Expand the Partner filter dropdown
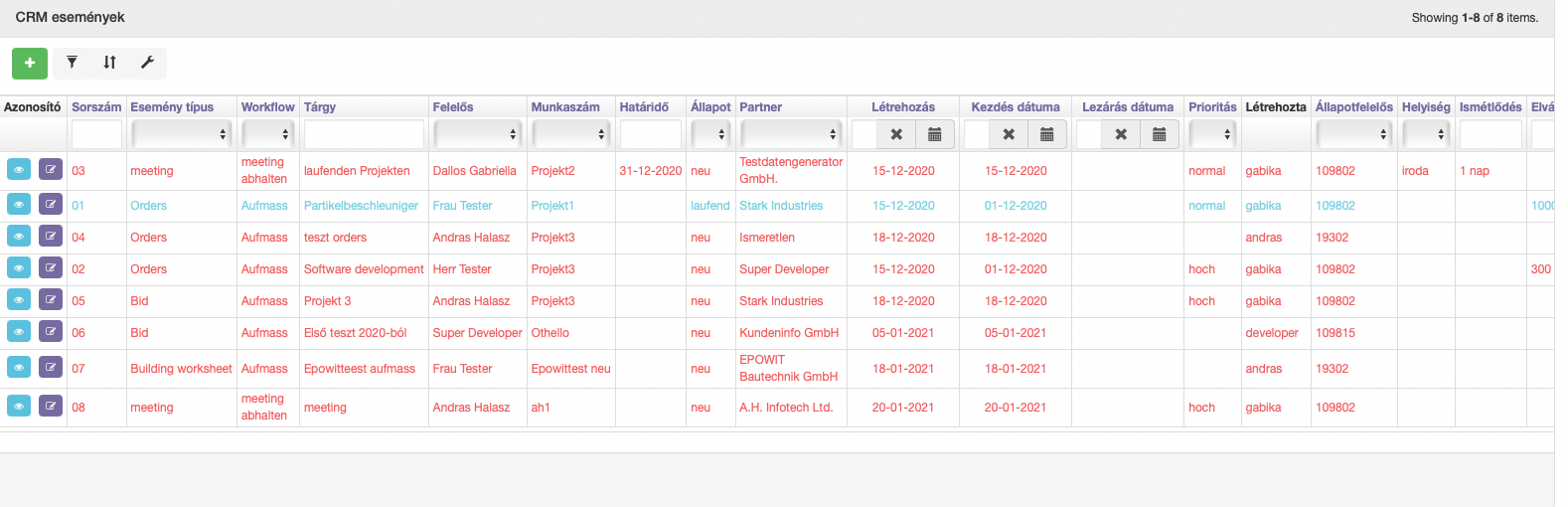The image size is (1568, 507). [791, 134]
